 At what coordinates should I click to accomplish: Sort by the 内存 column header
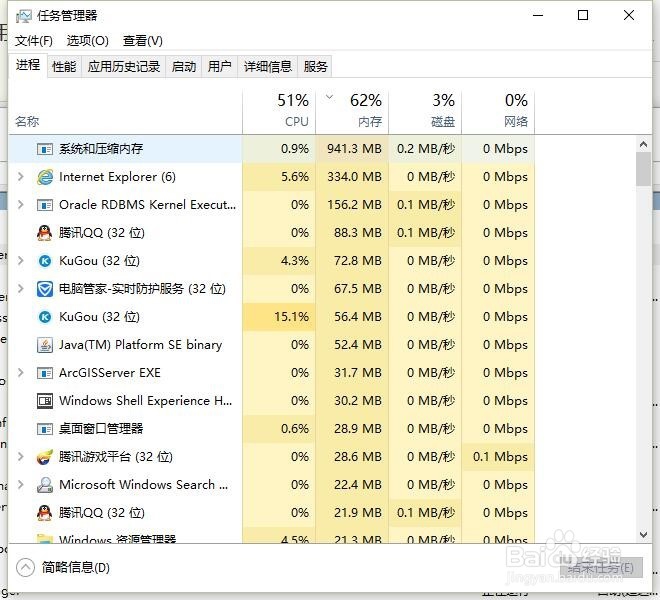pos(352,112)
